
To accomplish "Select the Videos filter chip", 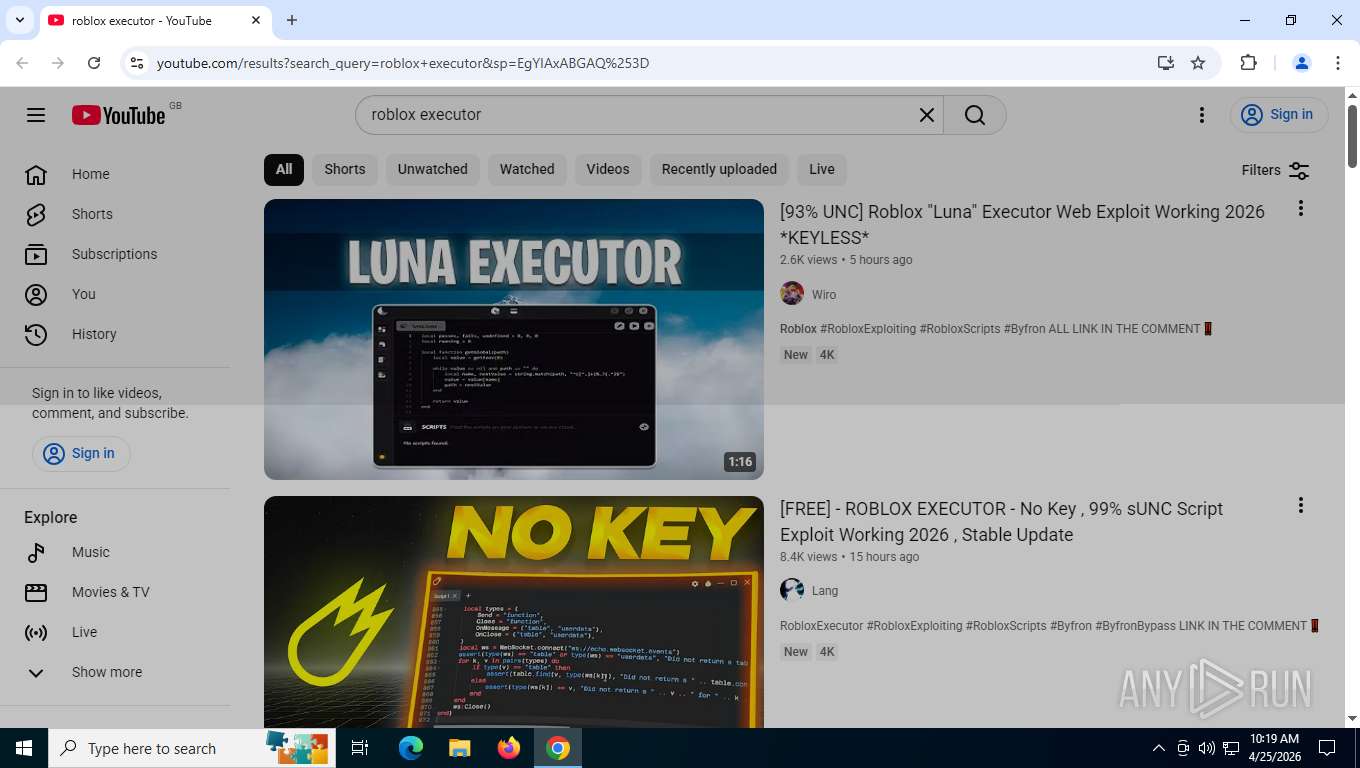I will coord(608,169).
